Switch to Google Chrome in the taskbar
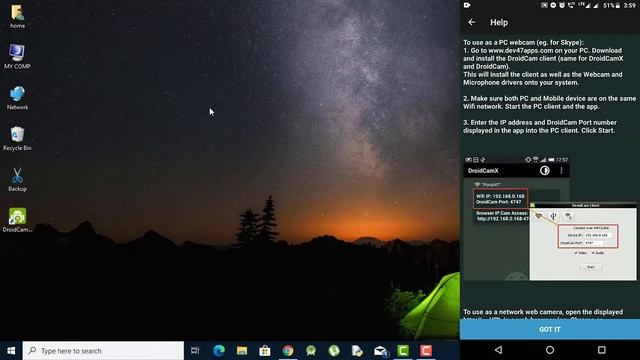Image resolution: width=640 pixels, height=360 pixels. (x=288, y=351)
